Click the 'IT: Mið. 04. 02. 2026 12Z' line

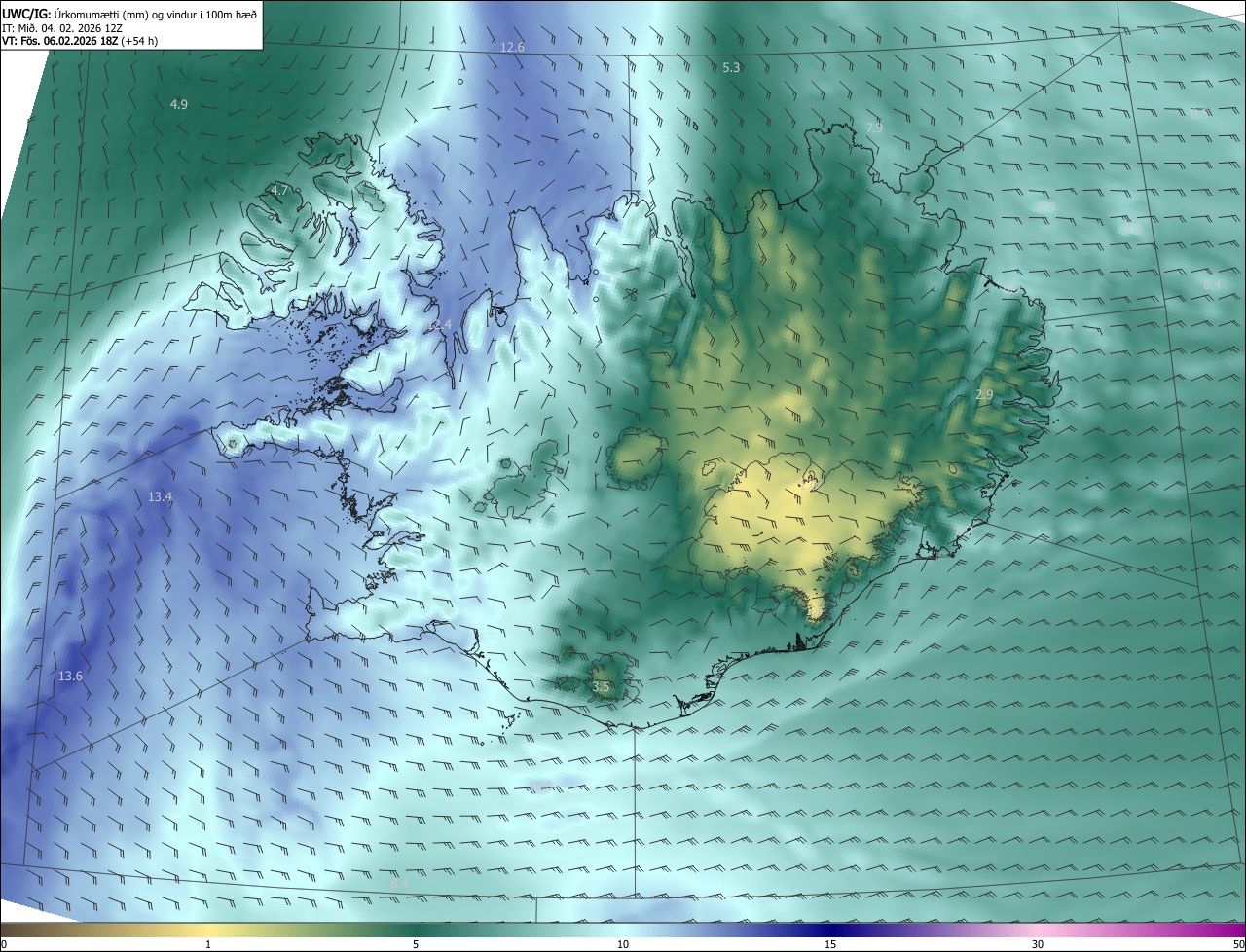coord(62,27)
